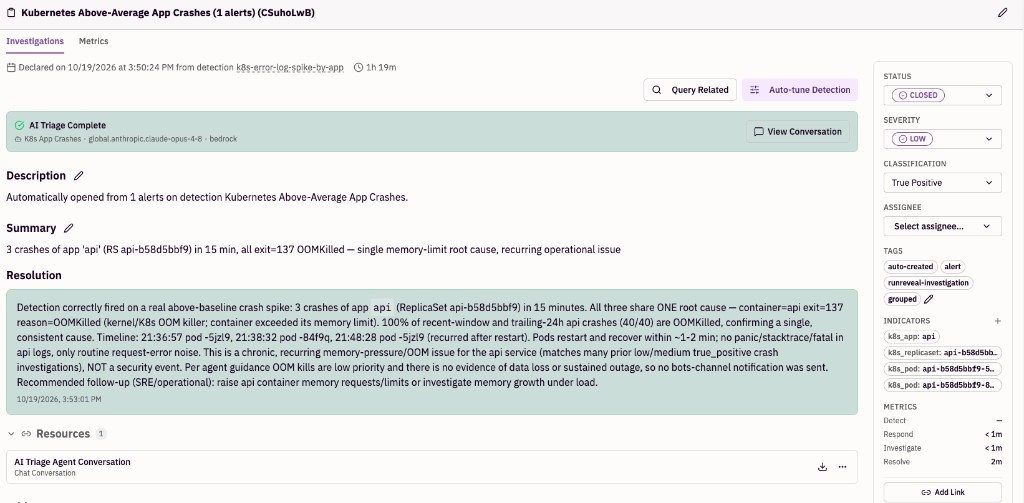
Task: Click the auto-created tag
Action: [911, 267]
